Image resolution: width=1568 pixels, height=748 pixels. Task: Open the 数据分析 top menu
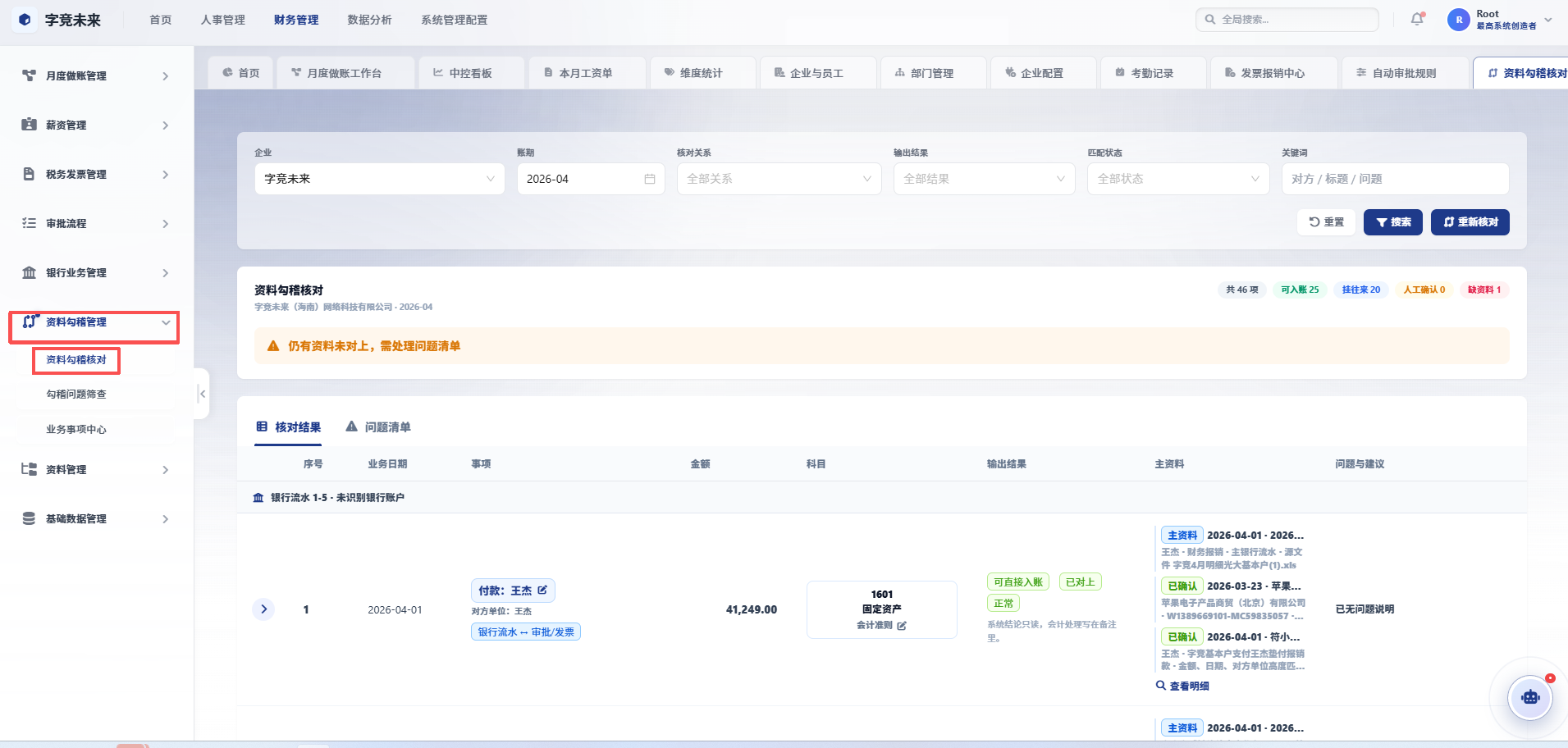tap(369, 20)
